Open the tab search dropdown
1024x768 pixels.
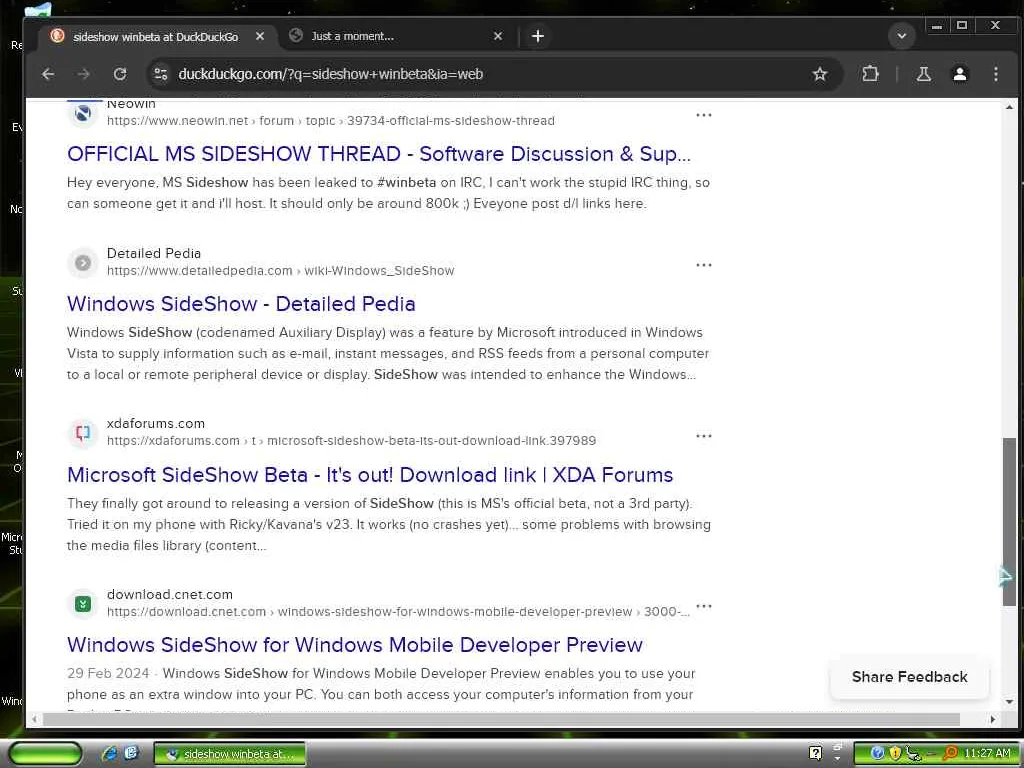(x=901, y=36)
